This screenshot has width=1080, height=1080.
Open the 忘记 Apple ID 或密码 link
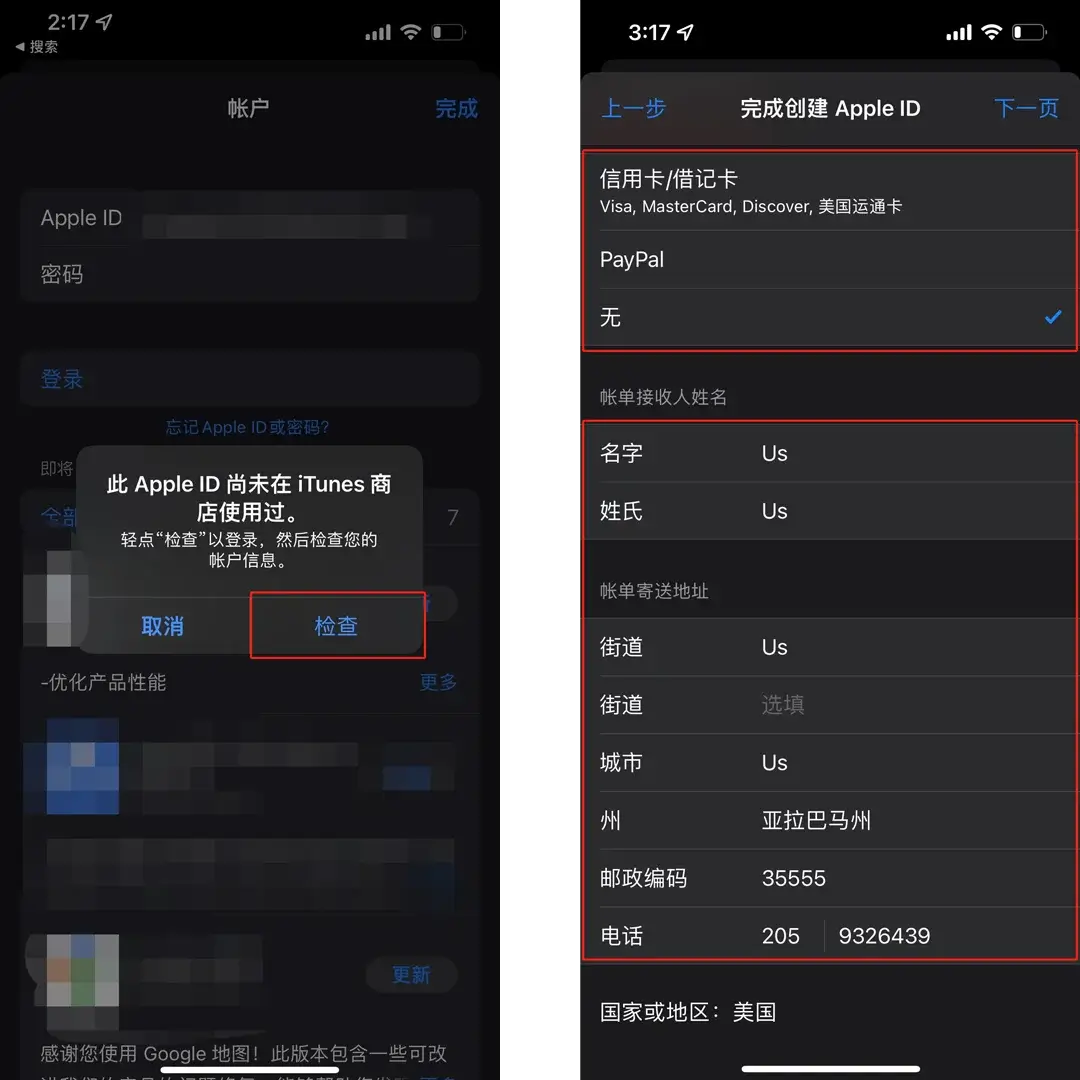click(247, 427)
